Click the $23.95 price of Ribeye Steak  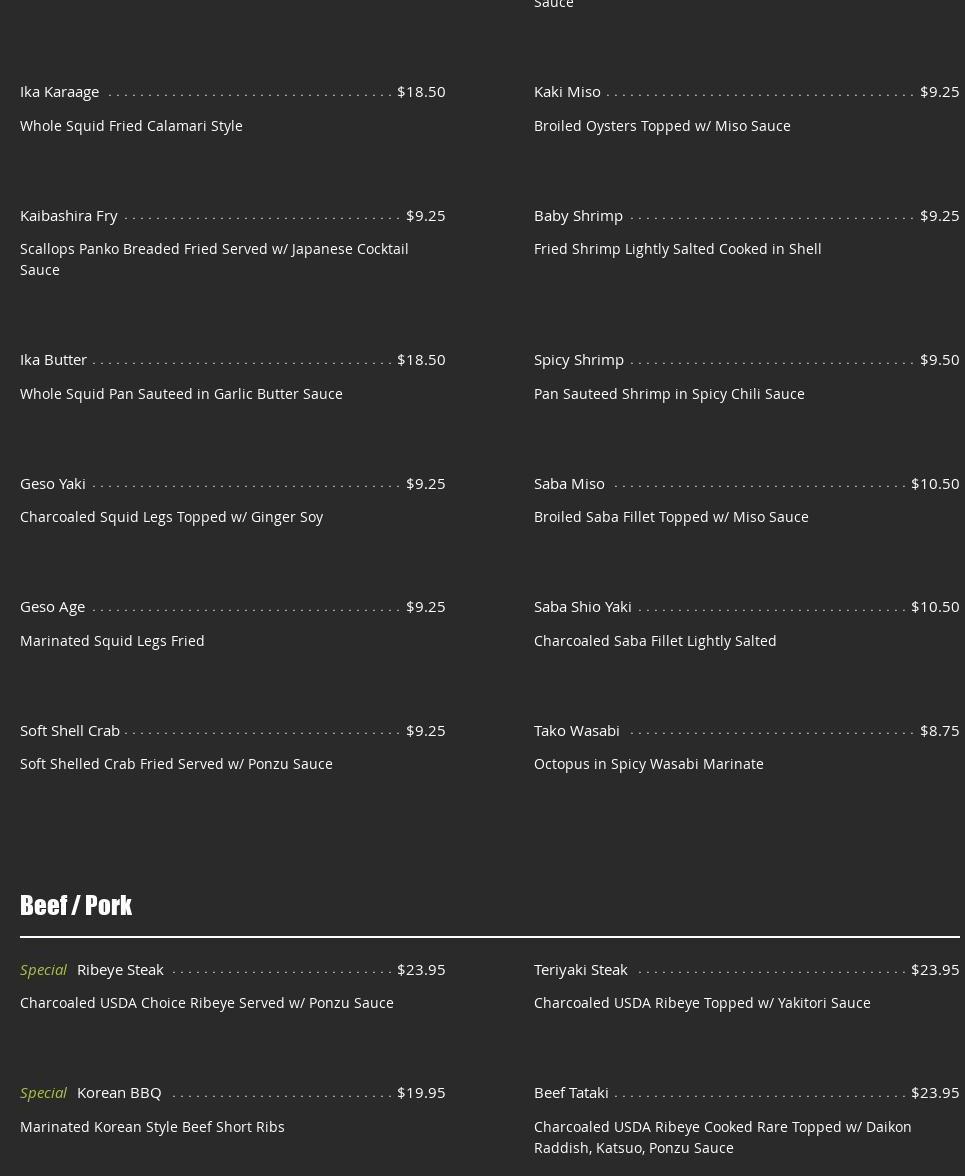(421, 970)
